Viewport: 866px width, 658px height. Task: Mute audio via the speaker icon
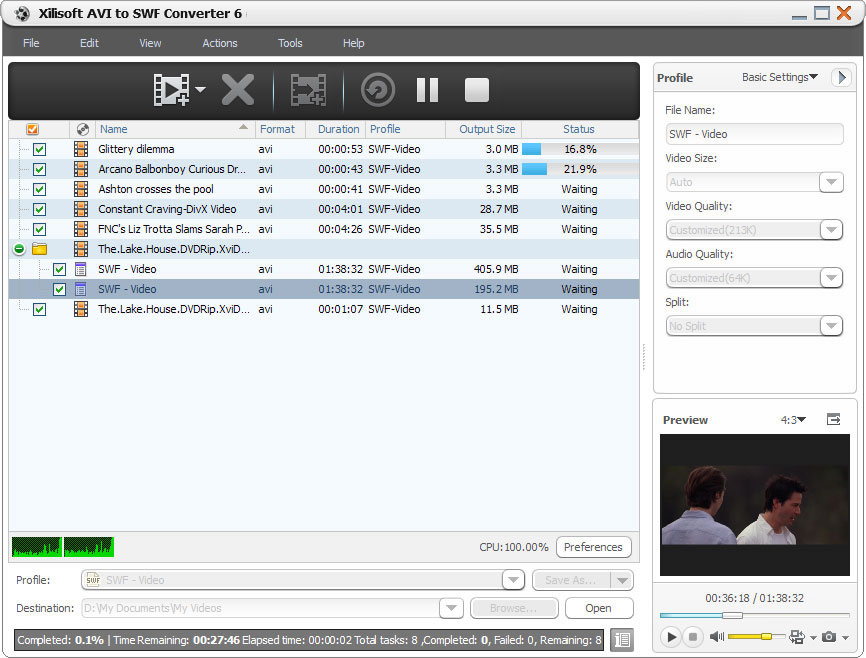click(715, 637)
